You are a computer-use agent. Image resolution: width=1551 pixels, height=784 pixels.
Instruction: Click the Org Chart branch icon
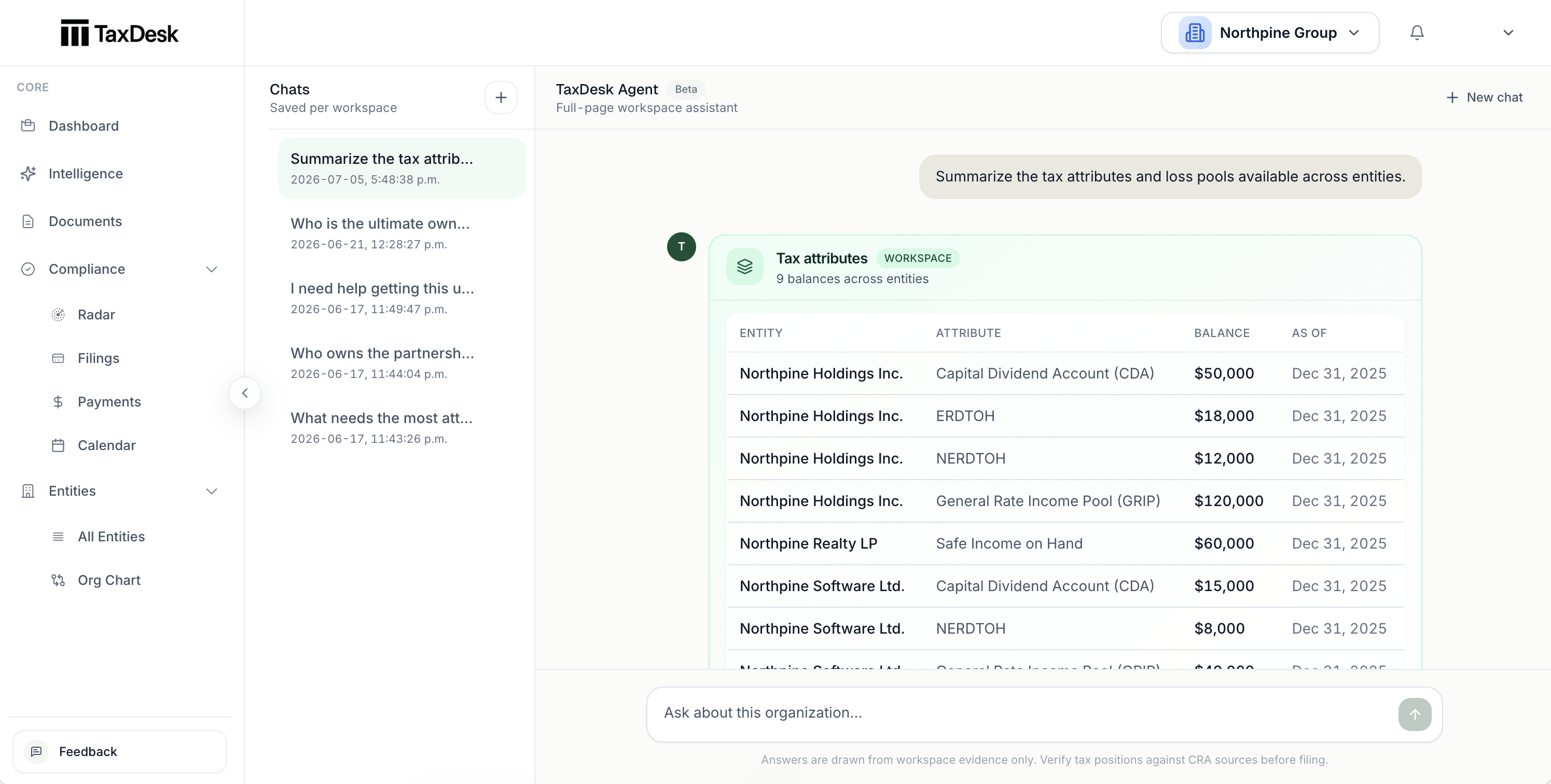(58, 580)
